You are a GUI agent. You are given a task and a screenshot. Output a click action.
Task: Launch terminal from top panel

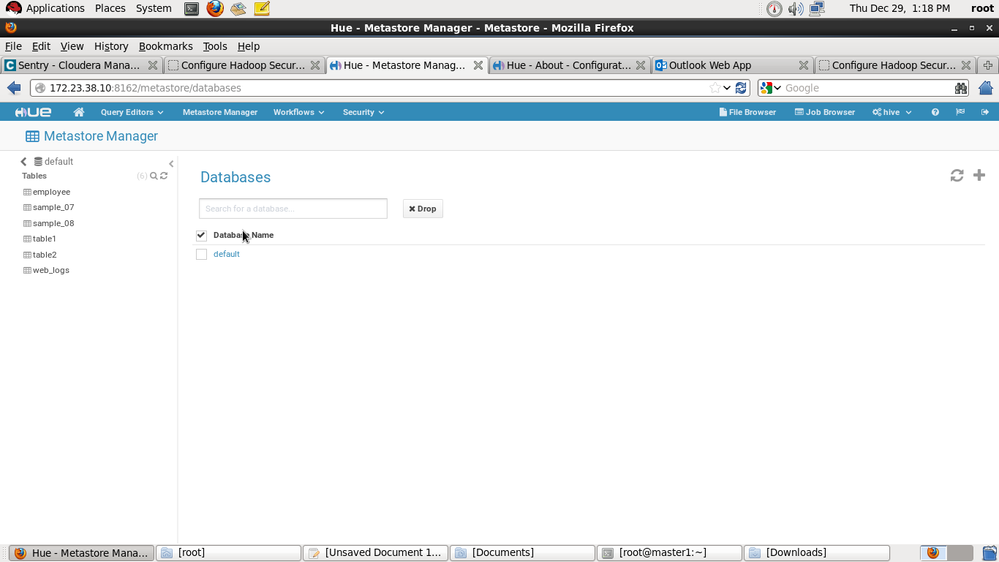[191, 8]
